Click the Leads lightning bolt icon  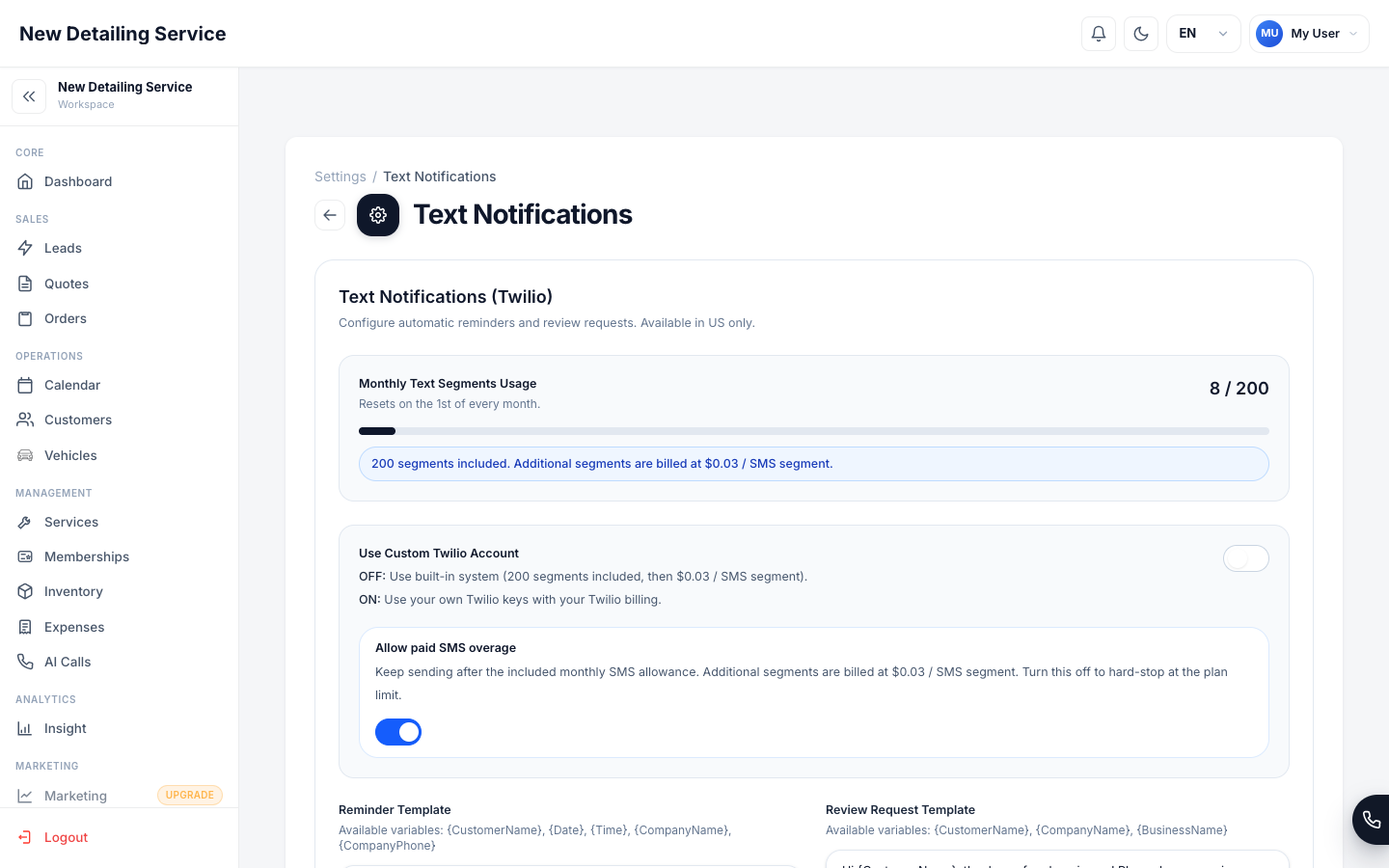click(x=25, y=248)
